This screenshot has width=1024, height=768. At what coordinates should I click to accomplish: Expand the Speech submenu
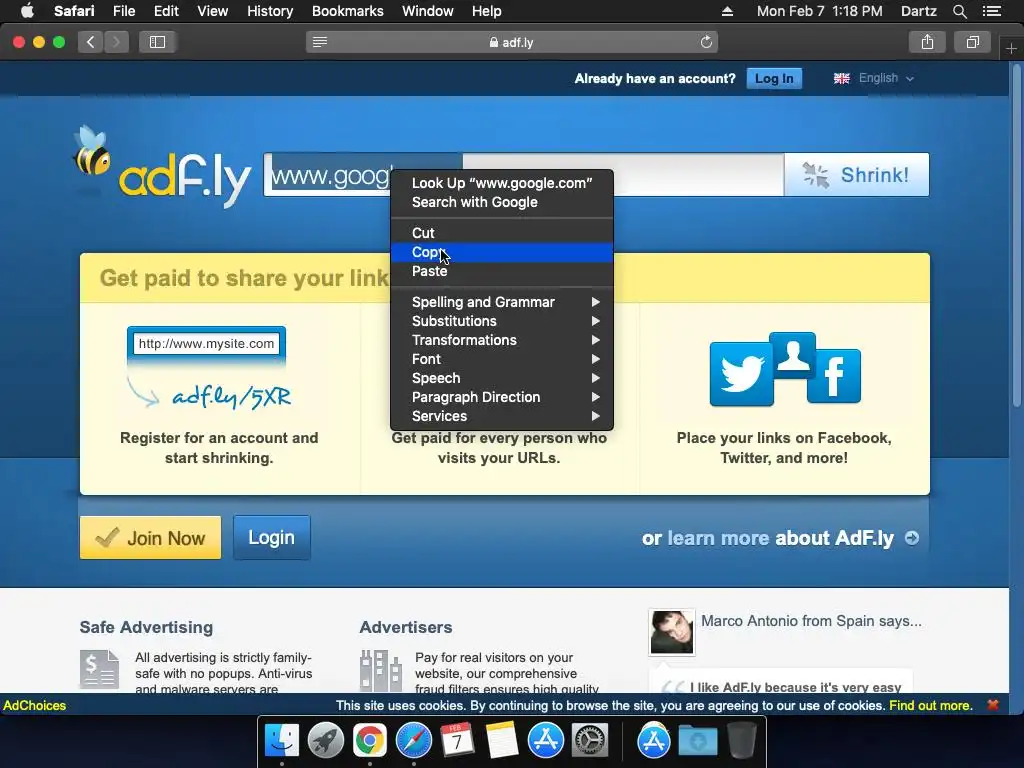(x=502, y=377)
